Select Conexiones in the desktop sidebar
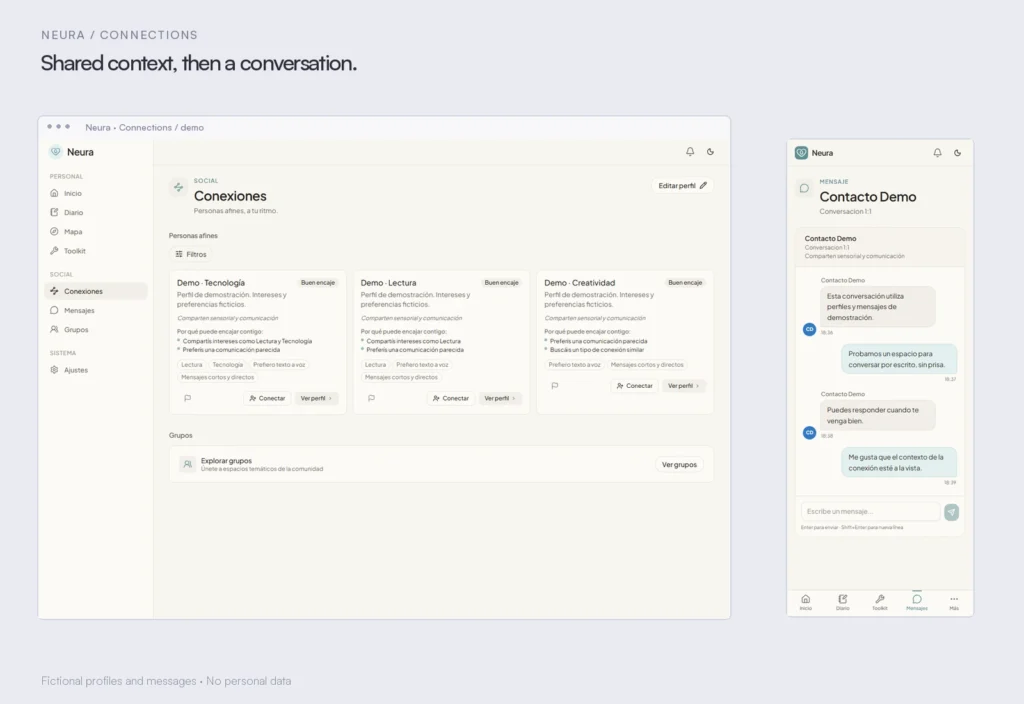This screenshot has height=704, width=1024. pos(95,291)
